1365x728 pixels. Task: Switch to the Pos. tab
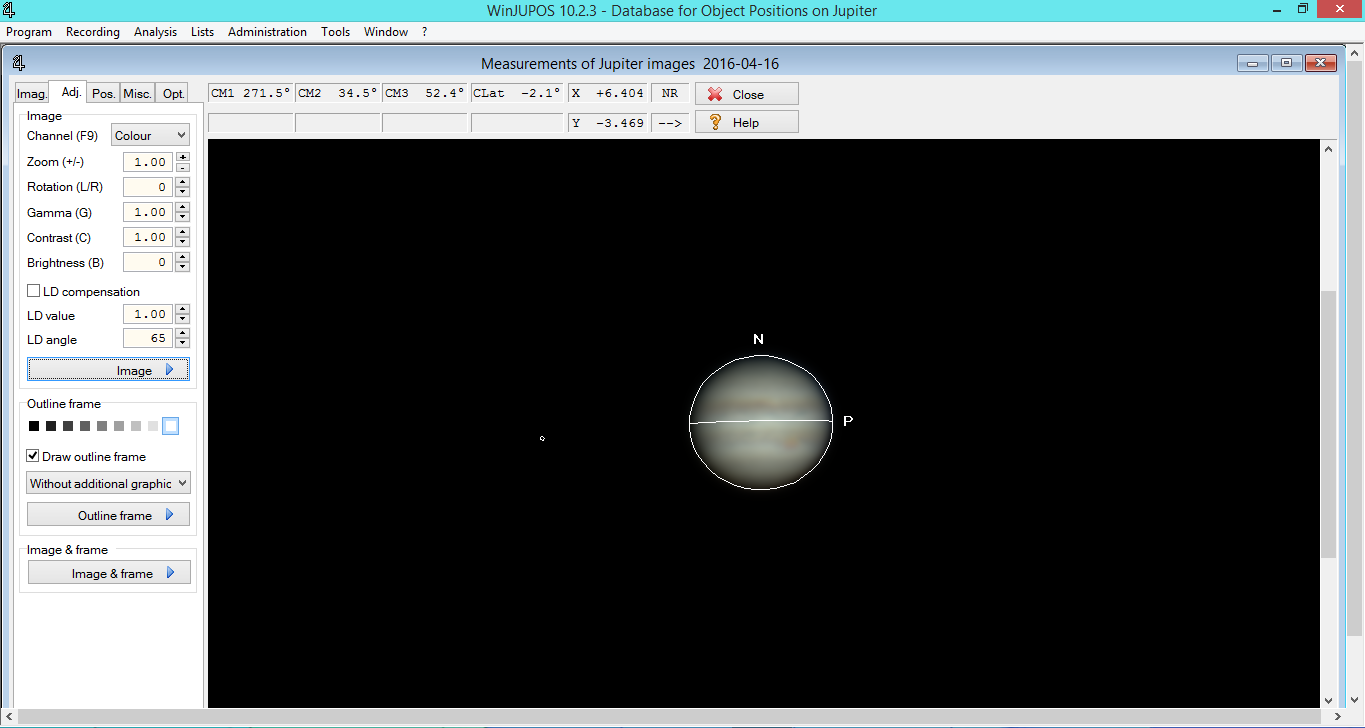(103, 93)
